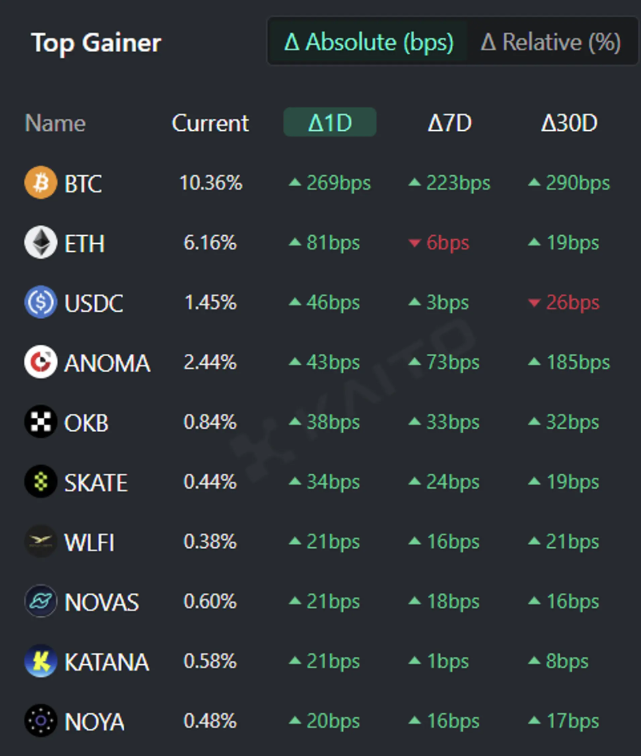This screenshot has width=641, height=756.
Task: Click the BTC coin icon
Action: click(x=41, y=183)
